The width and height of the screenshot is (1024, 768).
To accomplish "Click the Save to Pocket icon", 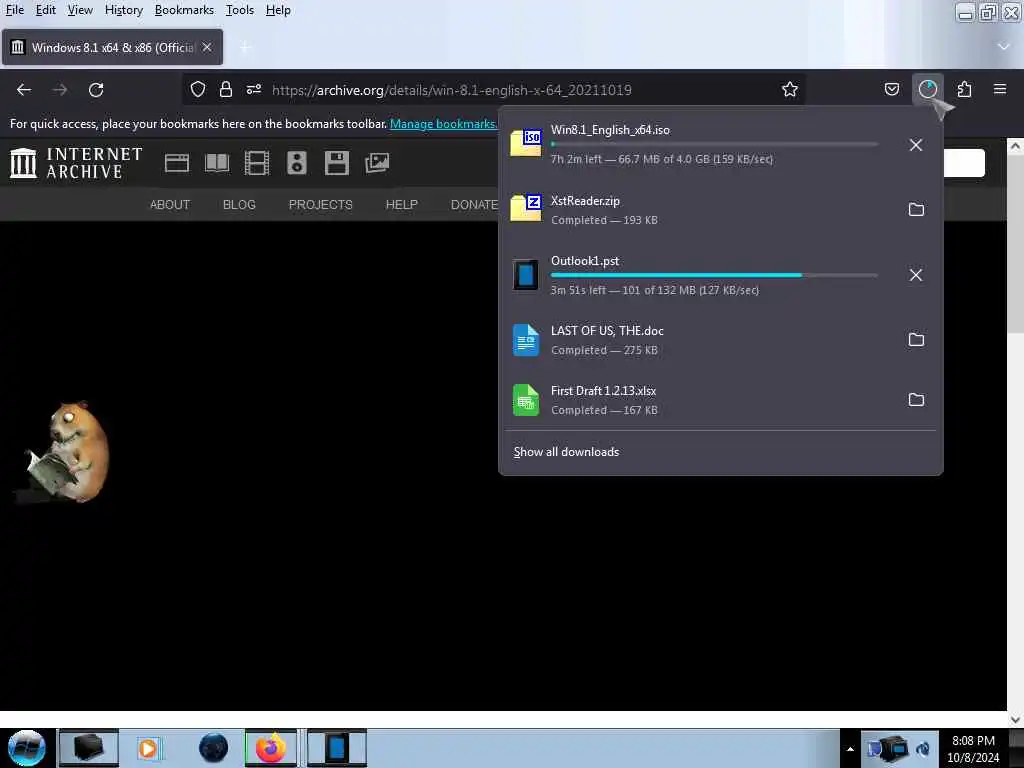I will pos(891,89).
